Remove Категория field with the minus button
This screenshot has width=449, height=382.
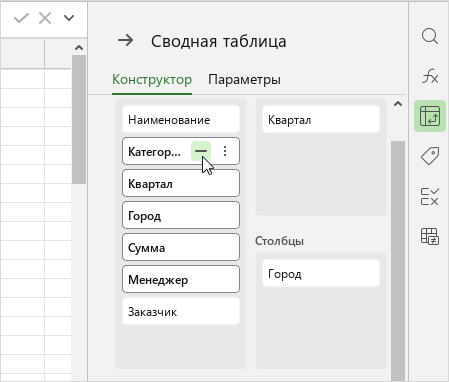[201, 151]
